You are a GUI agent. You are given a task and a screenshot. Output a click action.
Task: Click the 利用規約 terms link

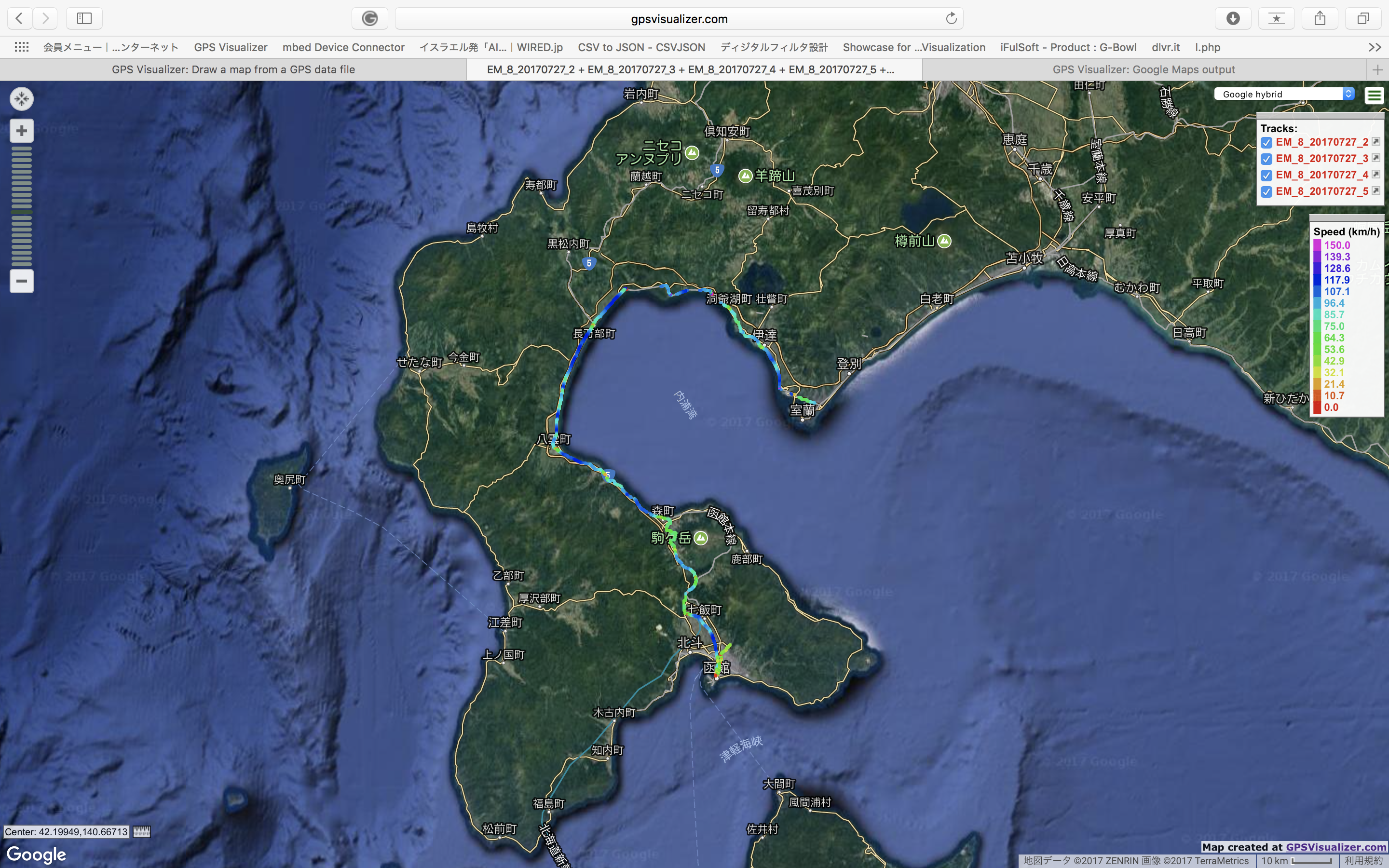[x=1363, y=861]
